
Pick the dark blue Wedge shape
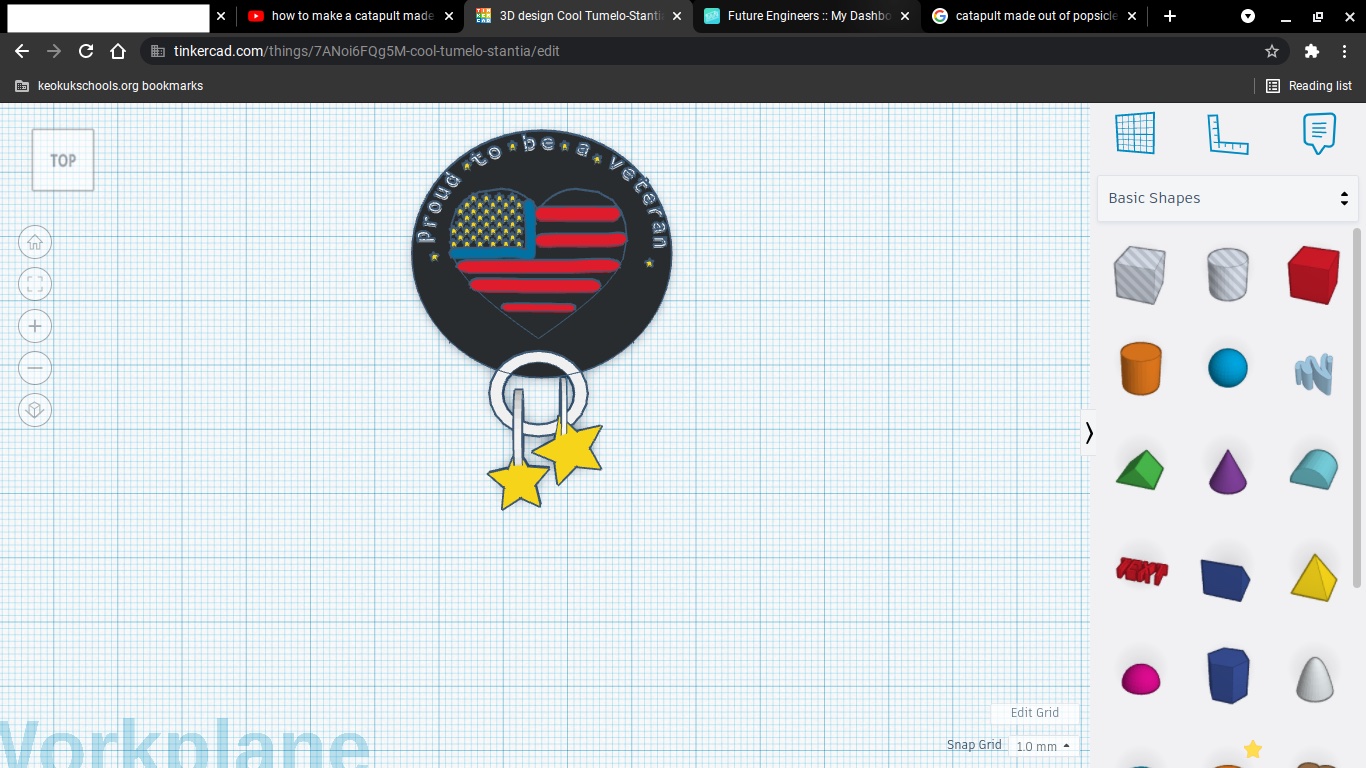click(x=1226, y=579)
